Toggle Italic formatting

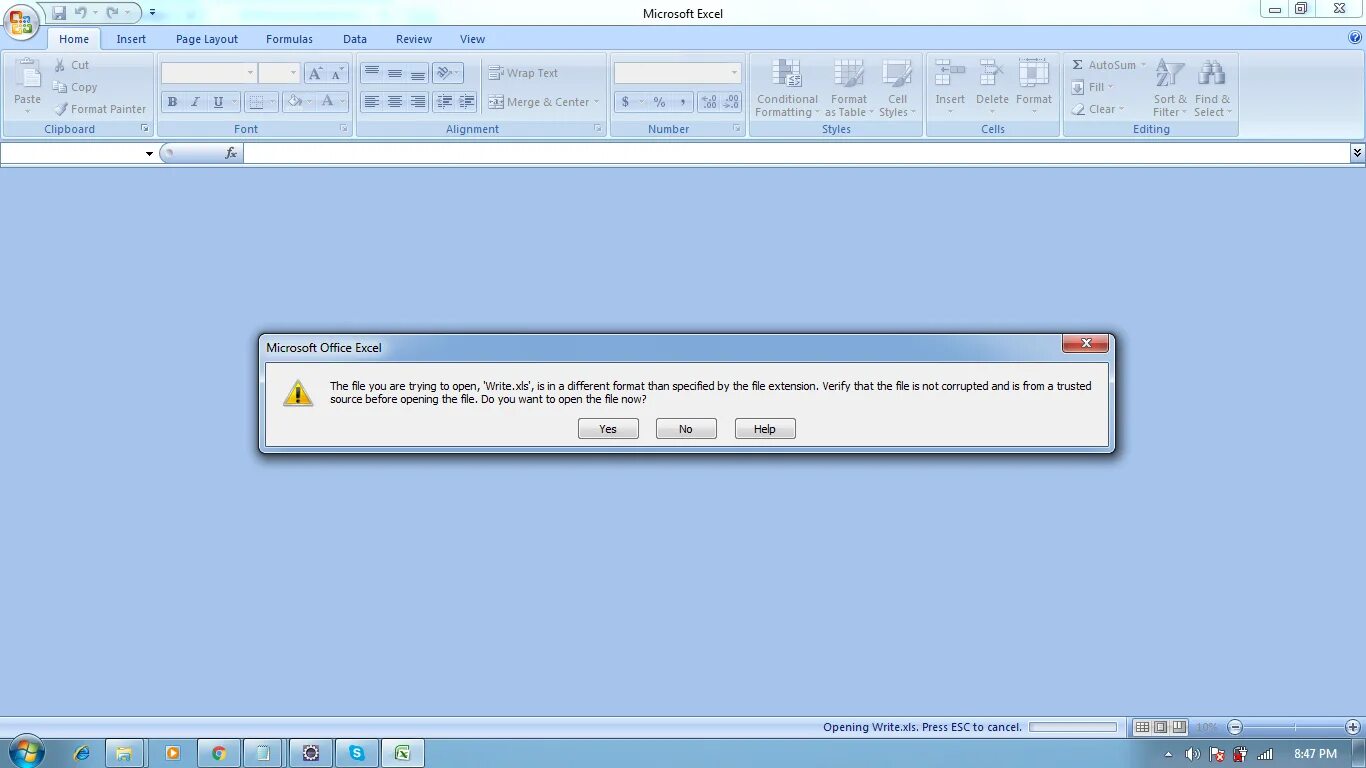coord(195,102)
